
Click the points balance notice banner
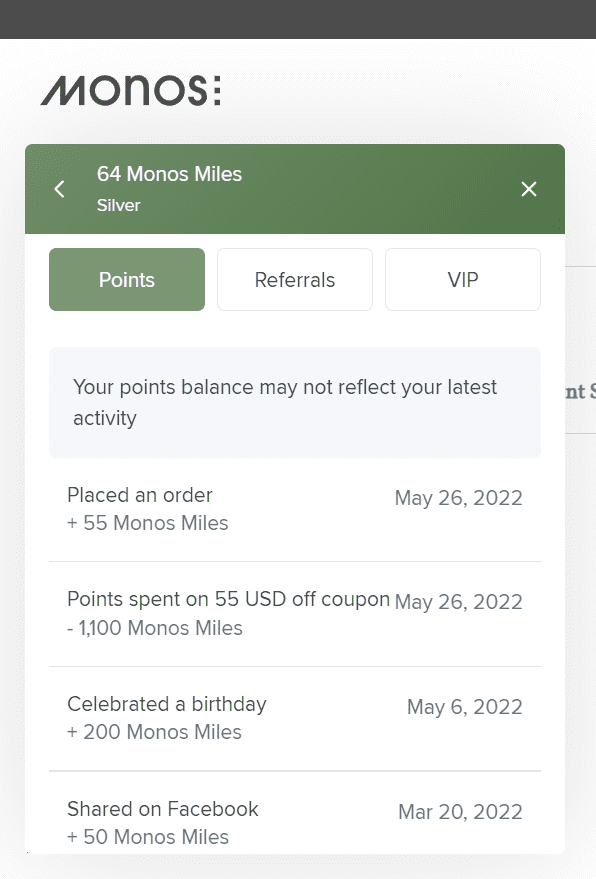click(x=295, y=403)
